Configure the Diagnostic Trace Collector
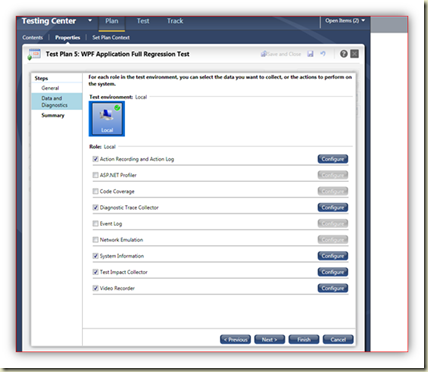The width and height of the screenshot is (428, 372). pos(333,207)
